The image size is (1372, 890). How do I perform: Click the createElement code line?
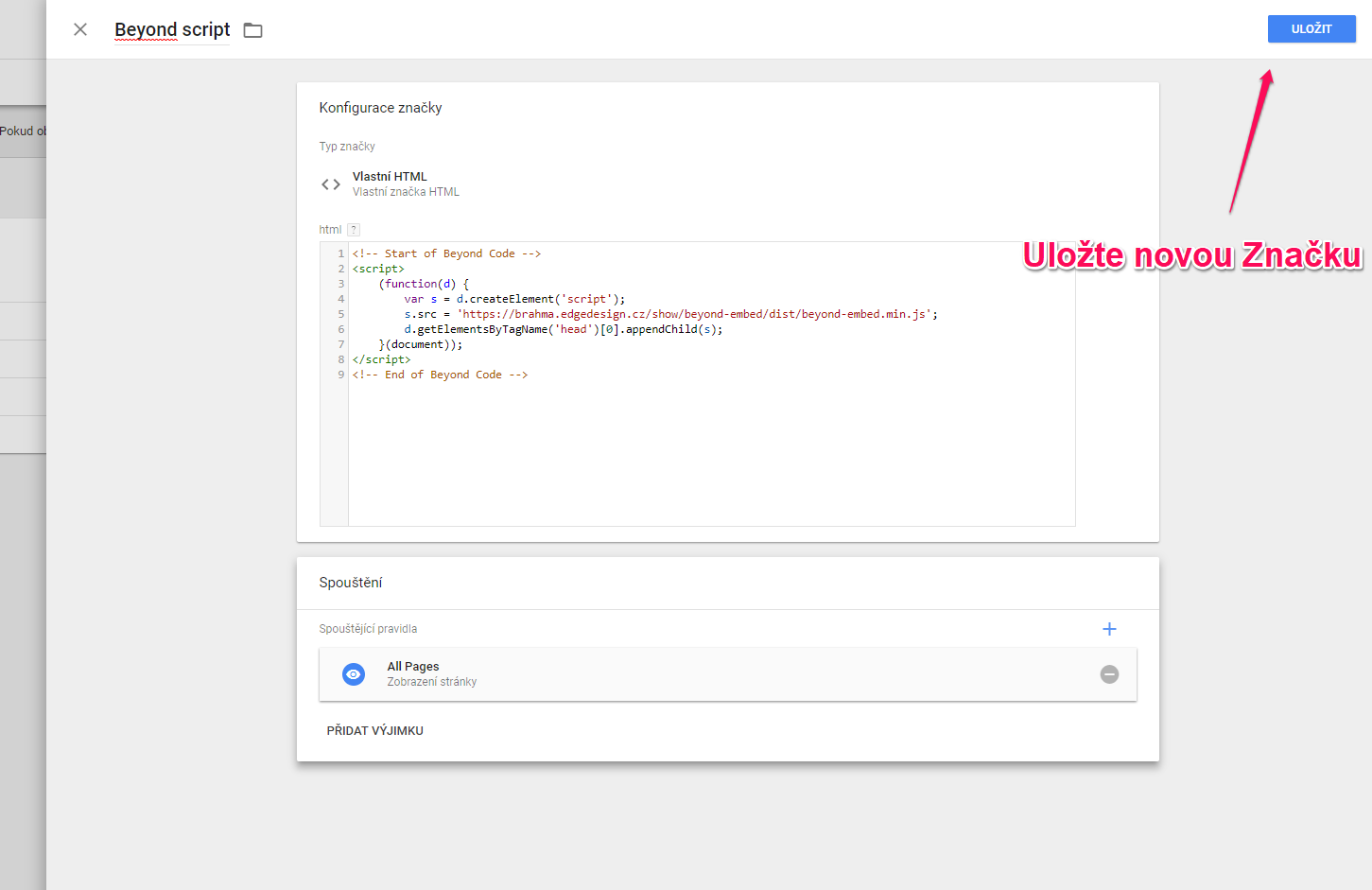[x=514, y=299]
